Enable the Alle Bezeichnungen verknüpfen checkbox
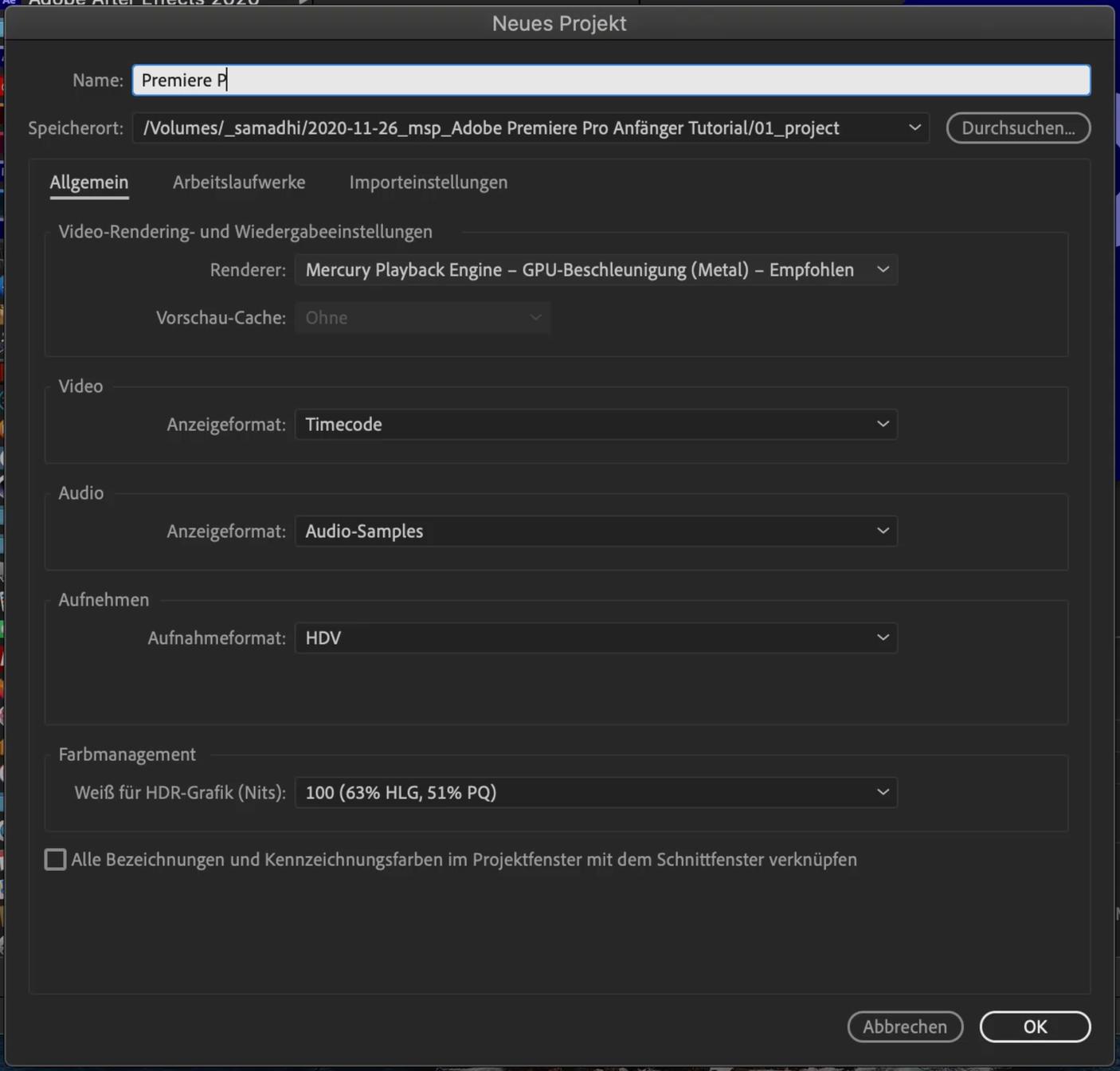 (x=55, y=860)
